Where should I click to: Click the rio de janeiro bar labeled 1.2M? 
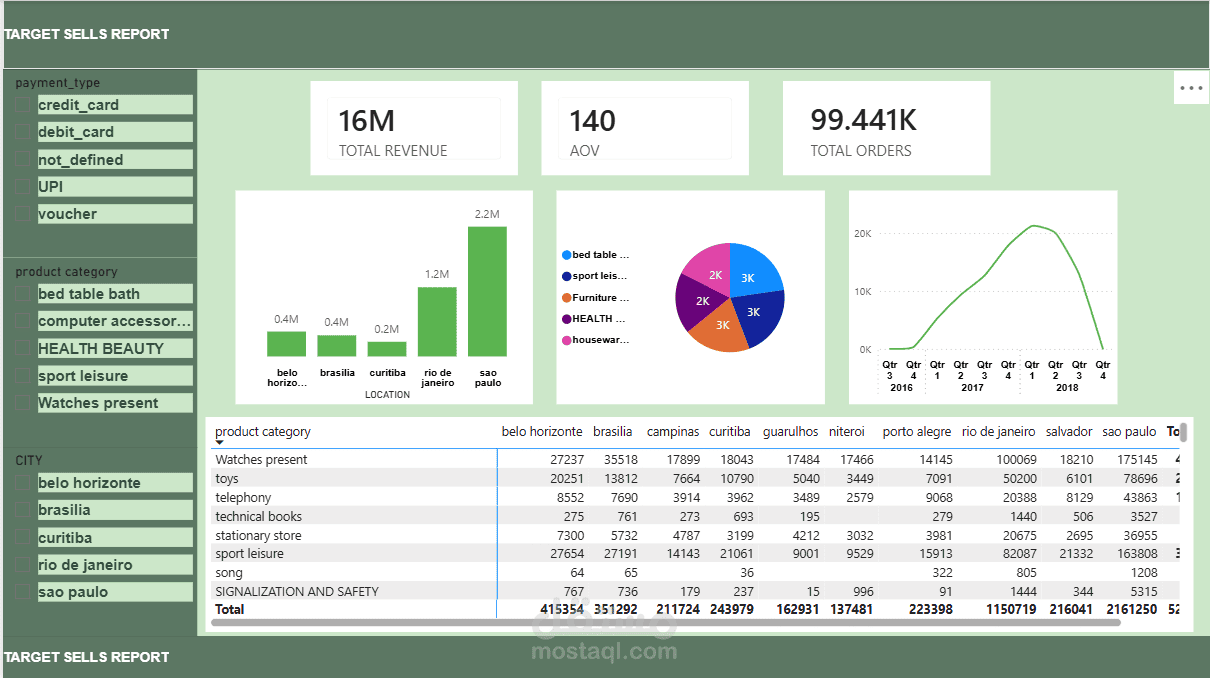pyautogui.click(x=437, y=321)
